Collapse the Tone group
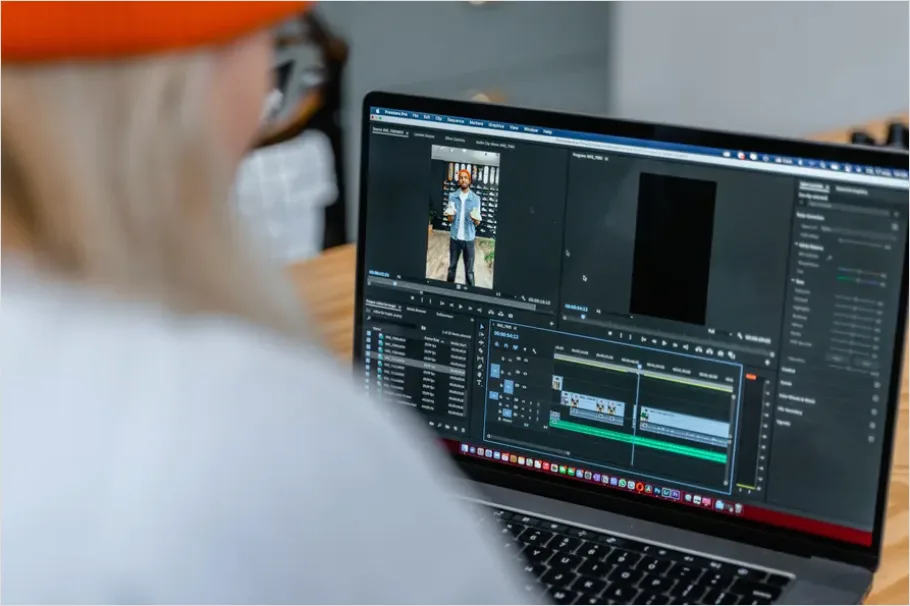The width and height of the screenshot is (910, 606). point(793,280)
